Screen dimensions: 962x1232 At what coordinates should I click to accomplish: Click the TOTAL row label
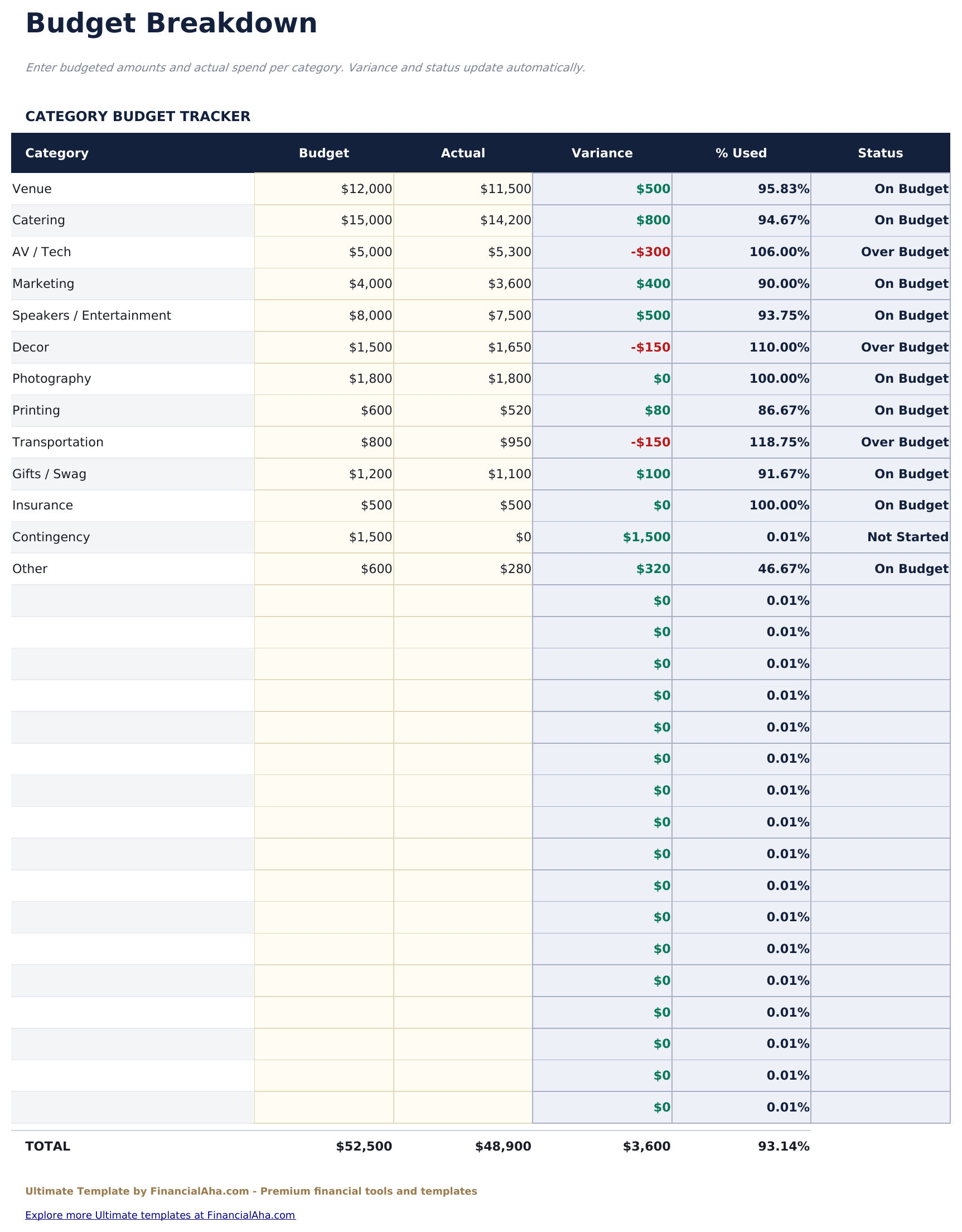coord(47,1146)
